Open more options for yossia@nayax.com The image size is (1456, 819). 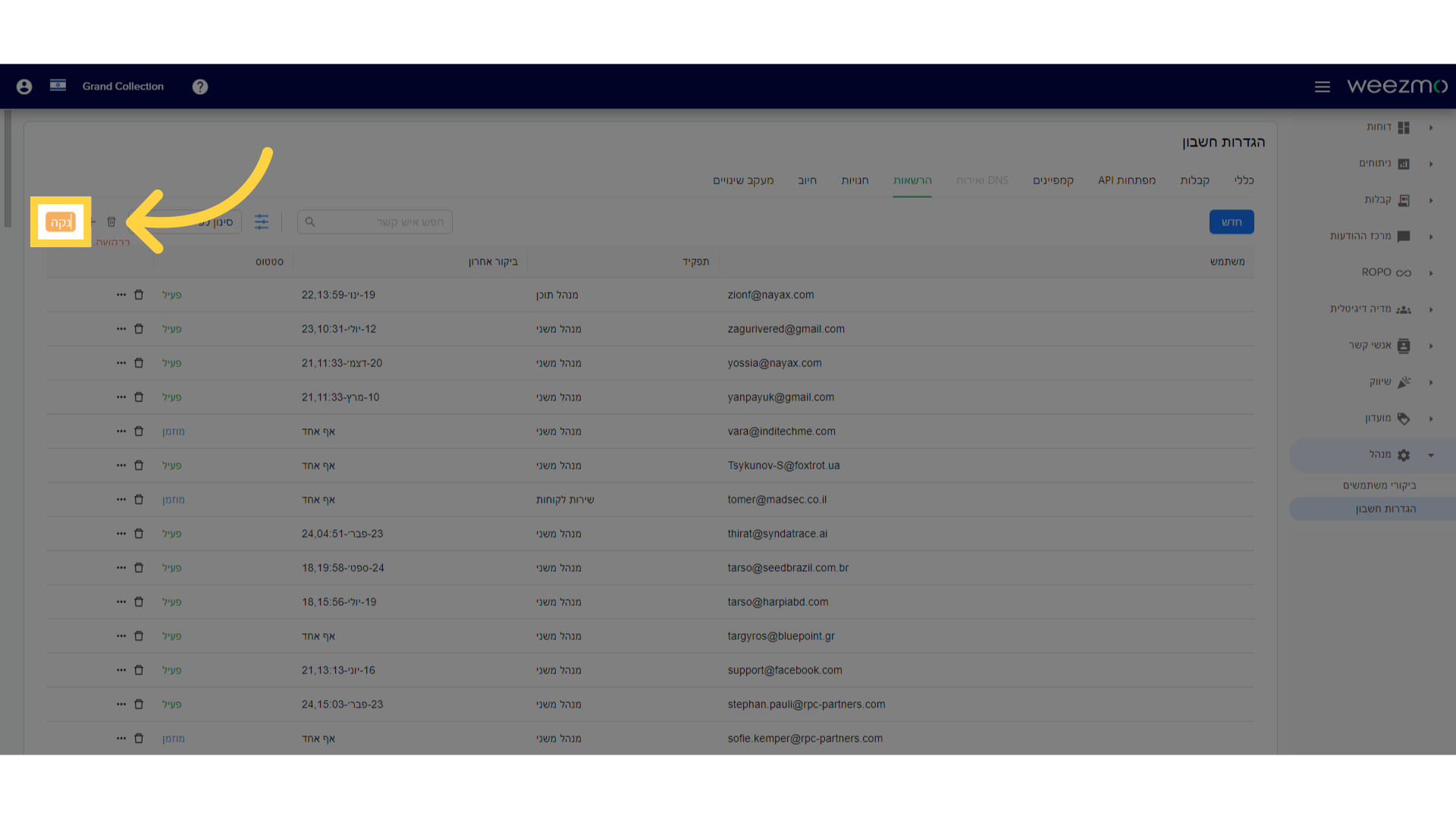(x=121, y=362)
